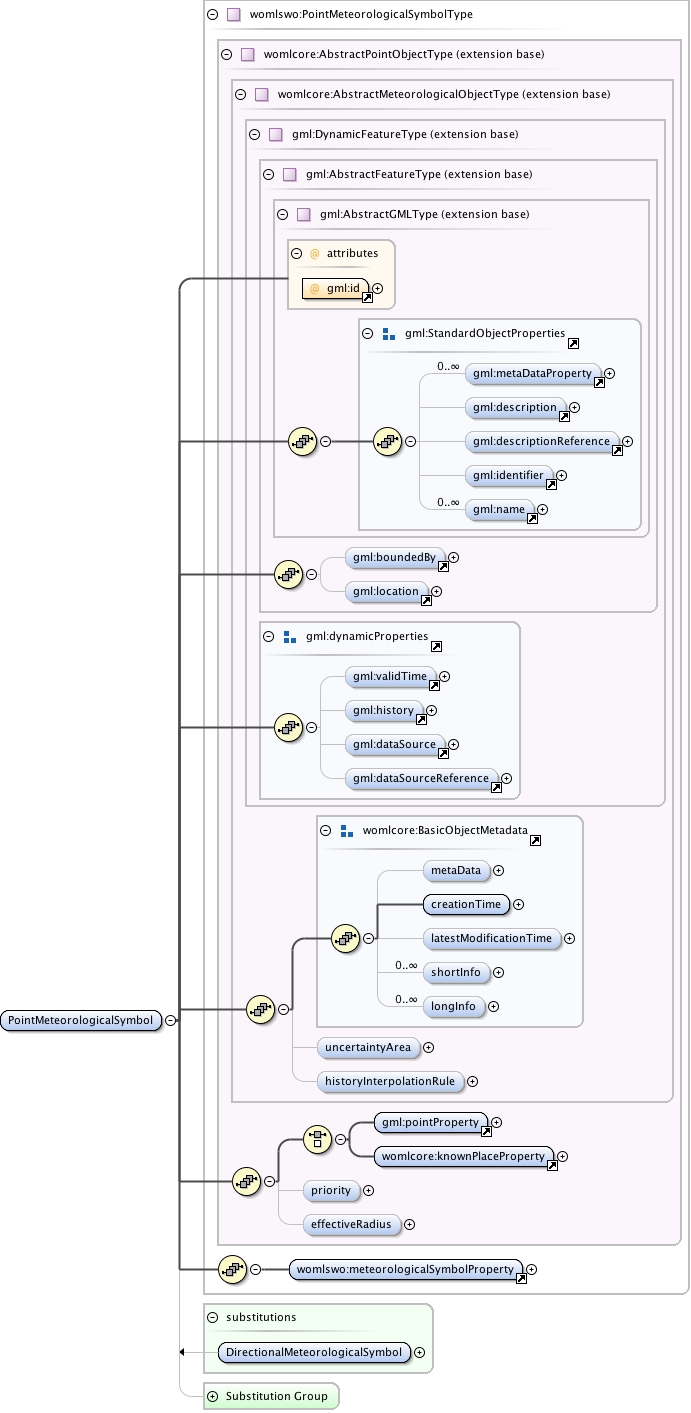
Task: Select gml:location element
Action: click(387, 591)
